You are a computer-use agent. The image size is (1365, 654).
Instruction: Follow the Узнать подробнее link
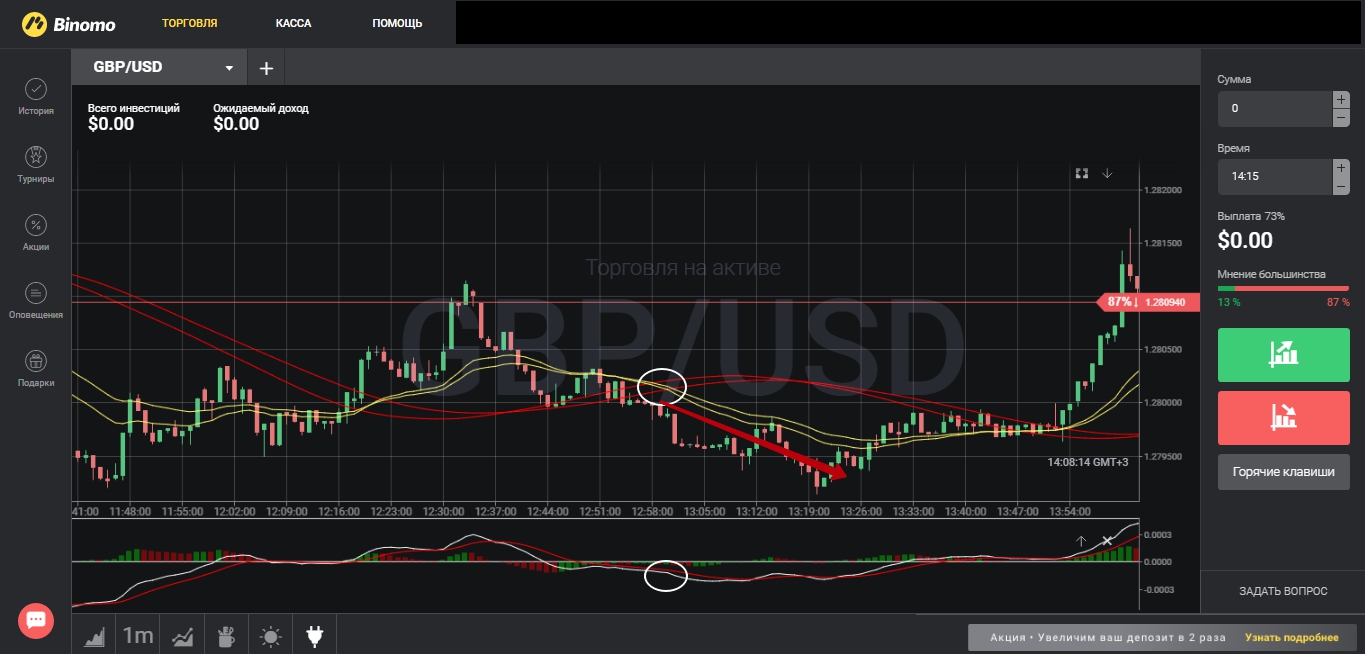click(x=1291, y=637)
